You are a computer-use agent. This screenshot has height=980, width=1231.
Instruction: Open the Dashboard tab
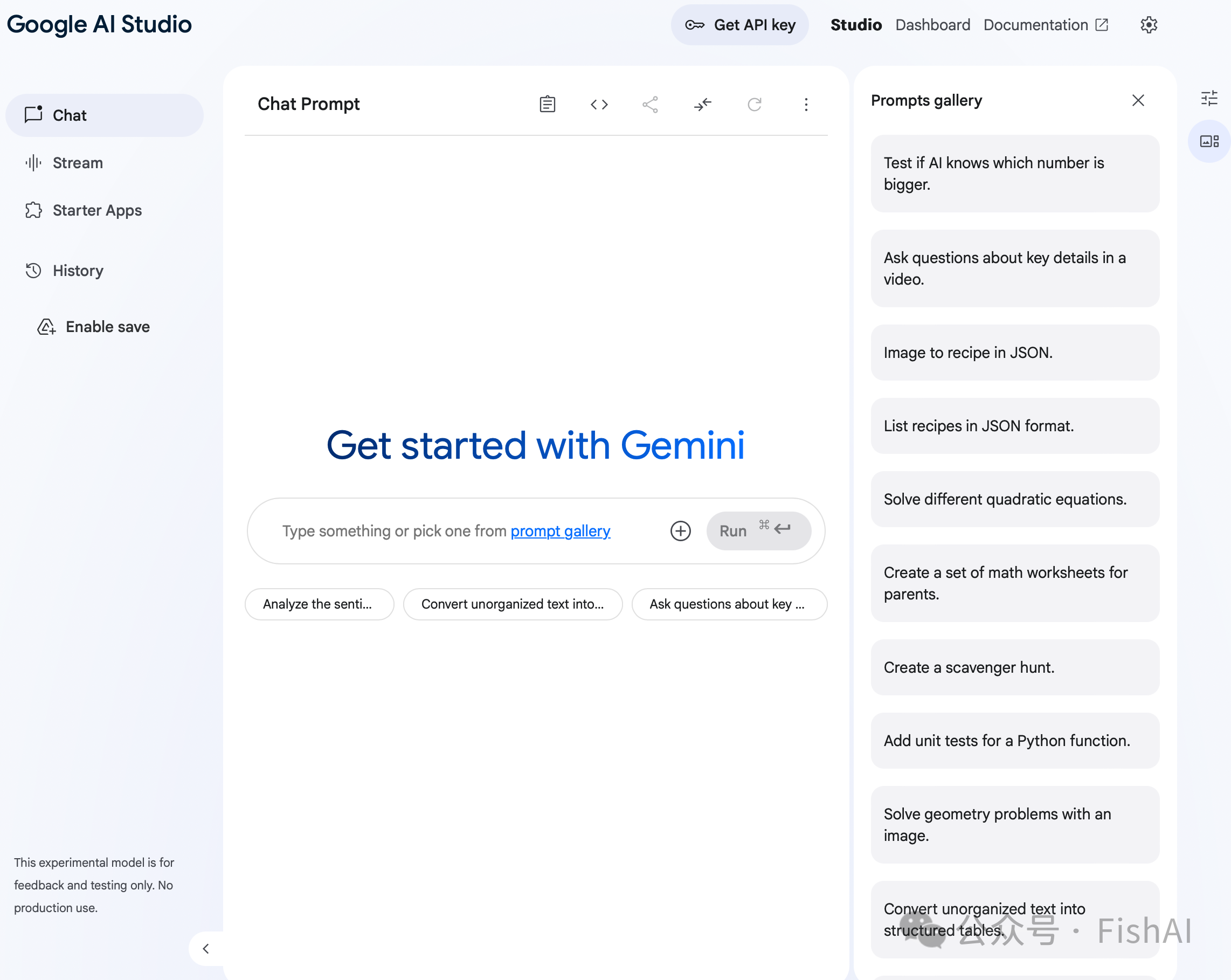(x=932, y=25)
